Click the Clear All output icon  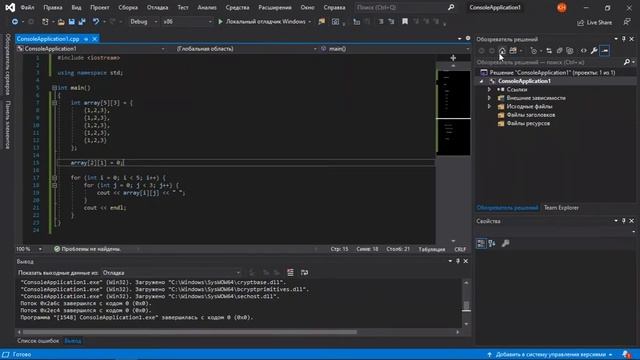point(290,273)
